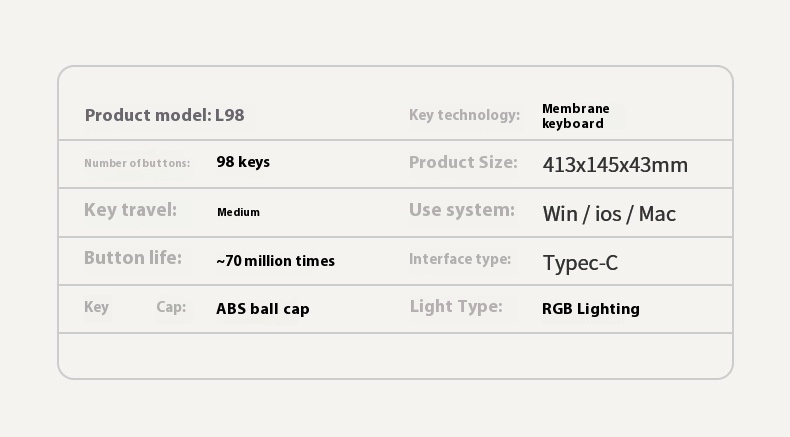Click the "Typec-C" interface value
Viewport: 790px width, 437px height.
point(580,263)
